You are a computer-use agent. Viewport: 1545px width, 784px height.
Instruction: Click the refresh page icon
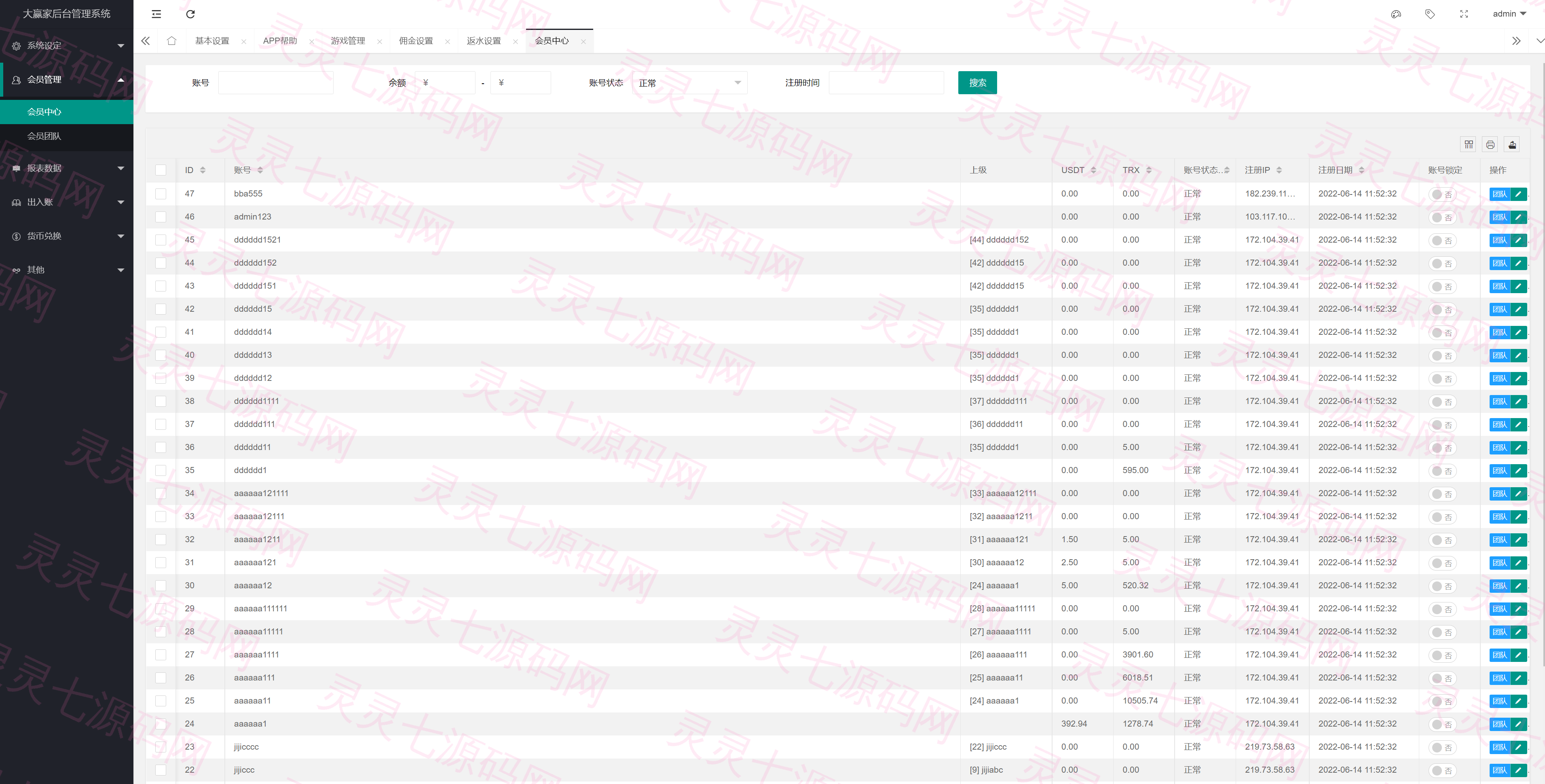[x=191, y=14]
